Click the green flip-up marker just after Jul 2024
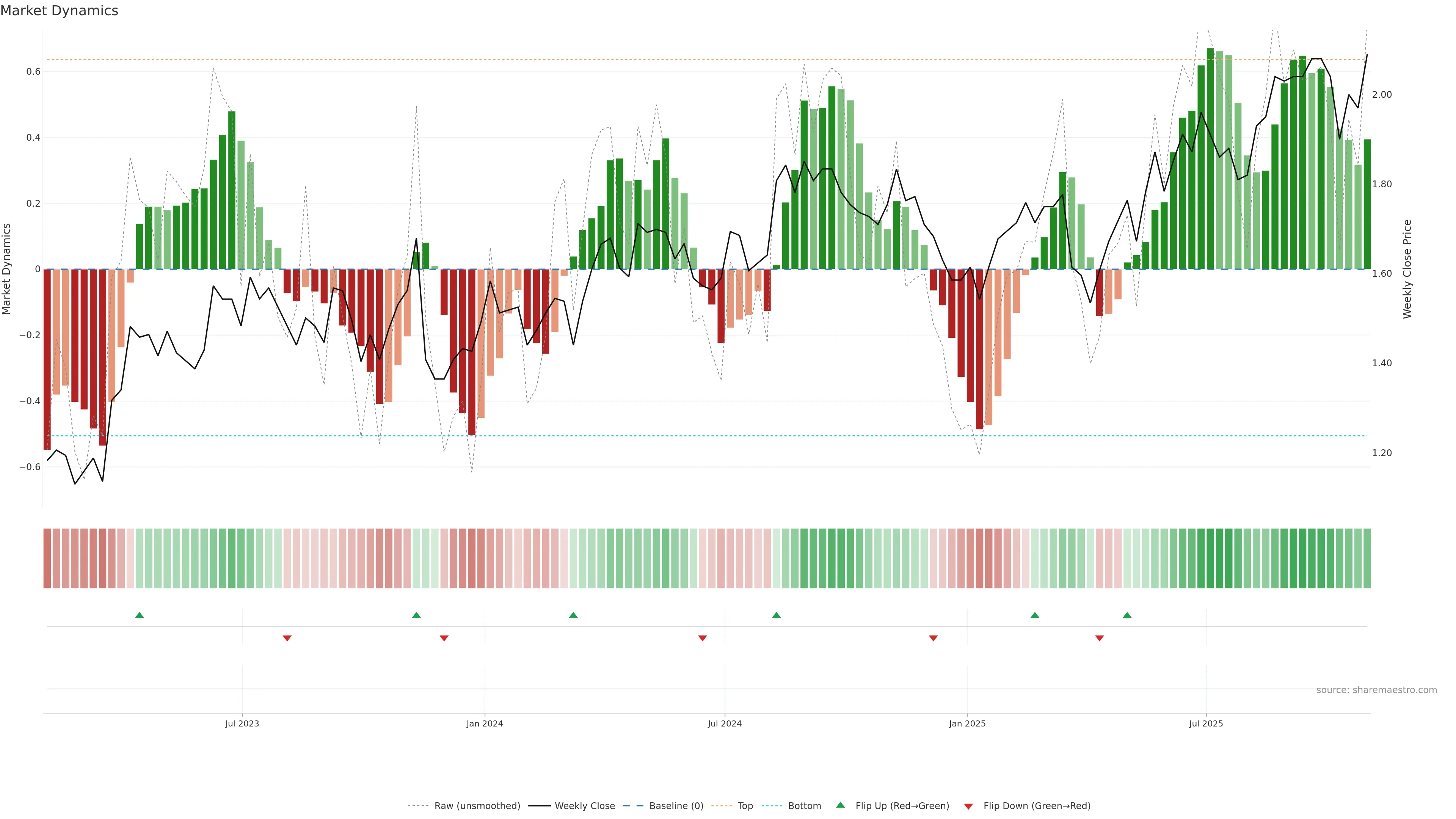Screen dimensions: 1456x819 click(x=776, y=615)
